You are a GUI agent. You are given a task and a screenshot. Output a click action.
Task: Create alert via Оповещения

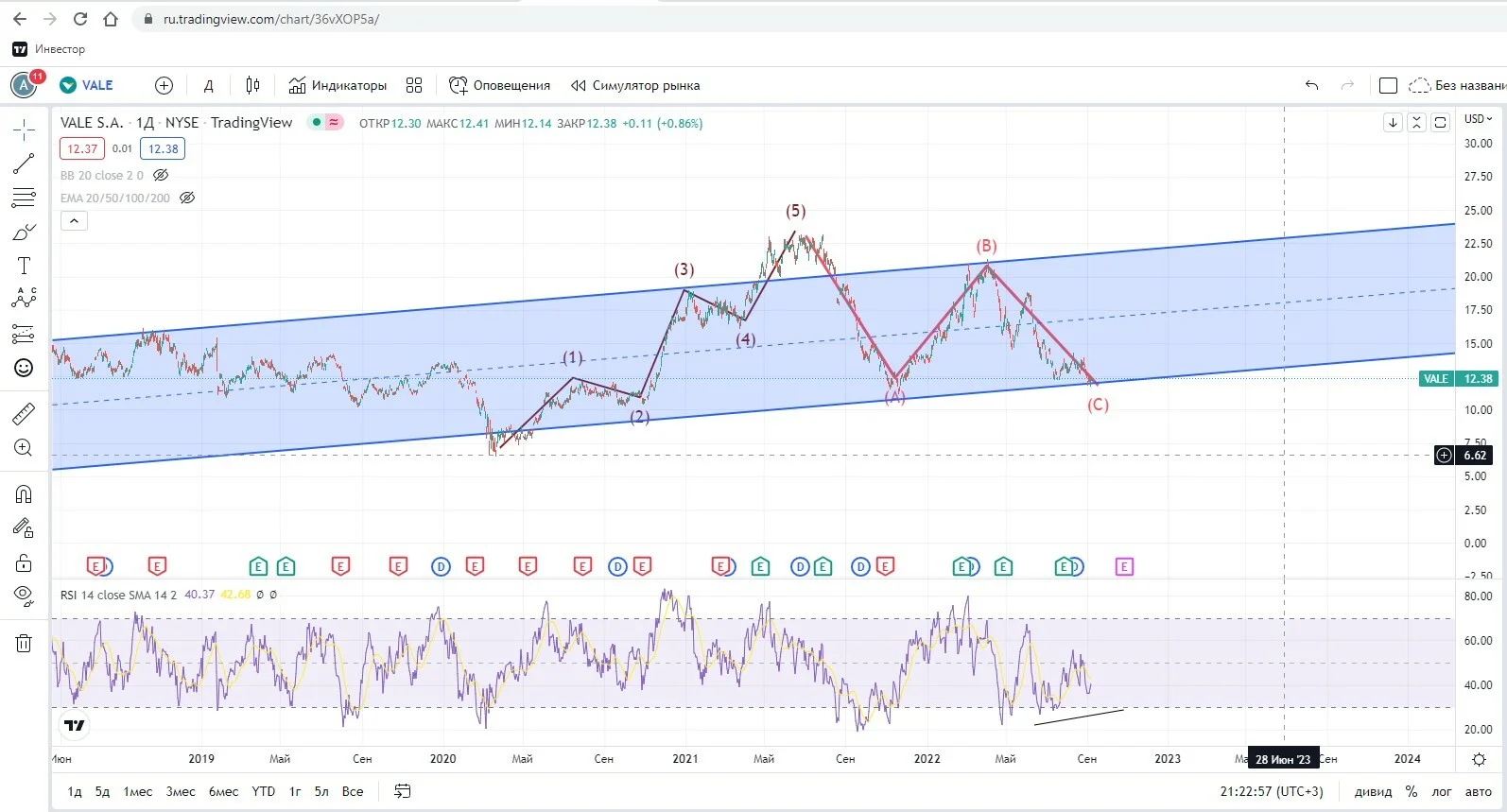499,85
